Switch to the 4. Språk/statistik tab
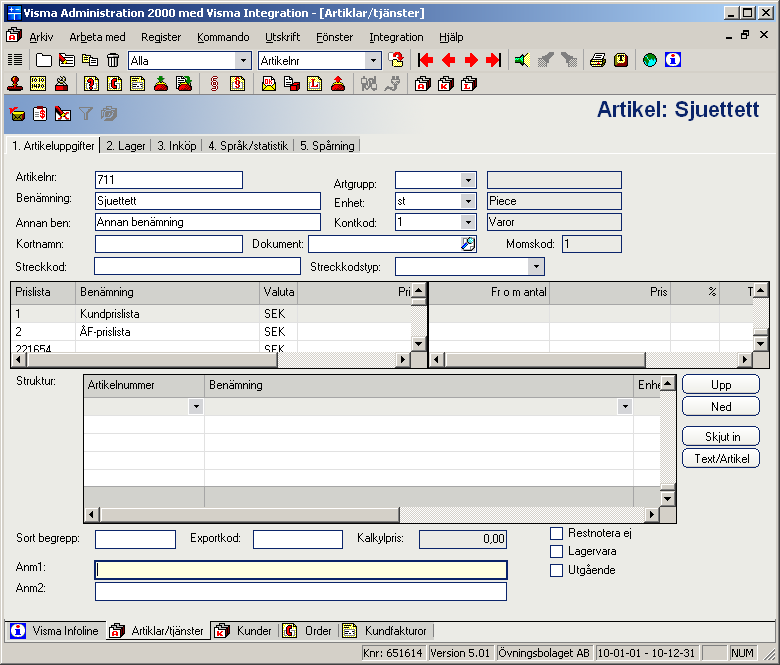 pyautogui.click(x=248, y=146)
